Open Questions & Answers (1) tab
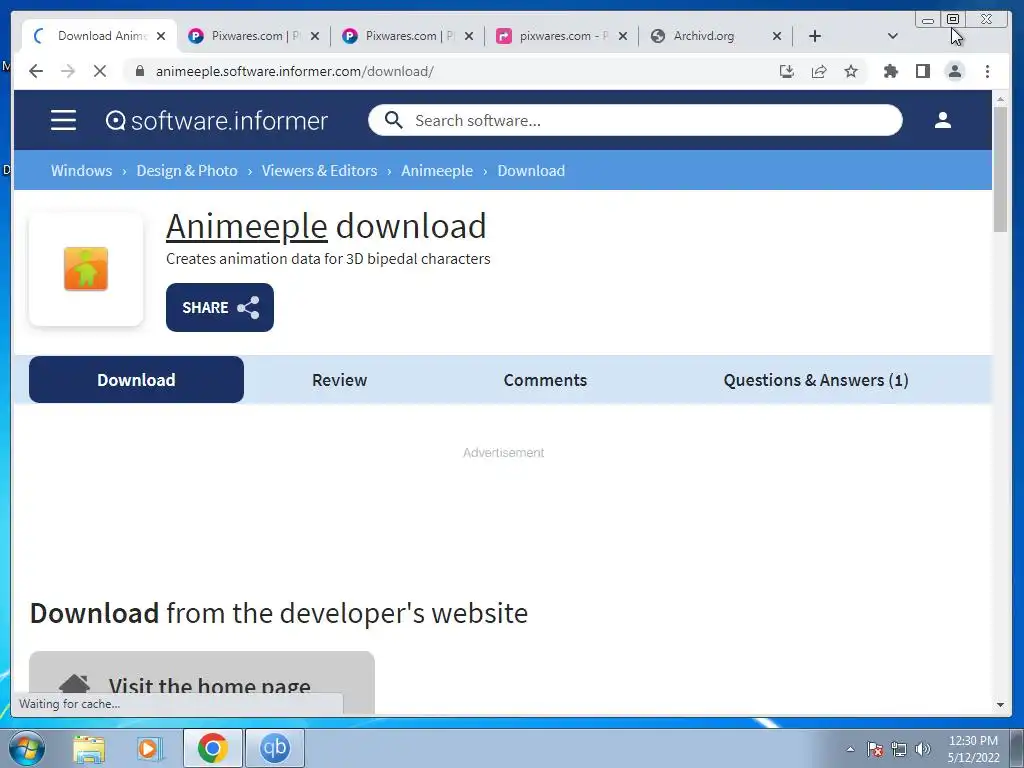 click(x=816, y=380)
